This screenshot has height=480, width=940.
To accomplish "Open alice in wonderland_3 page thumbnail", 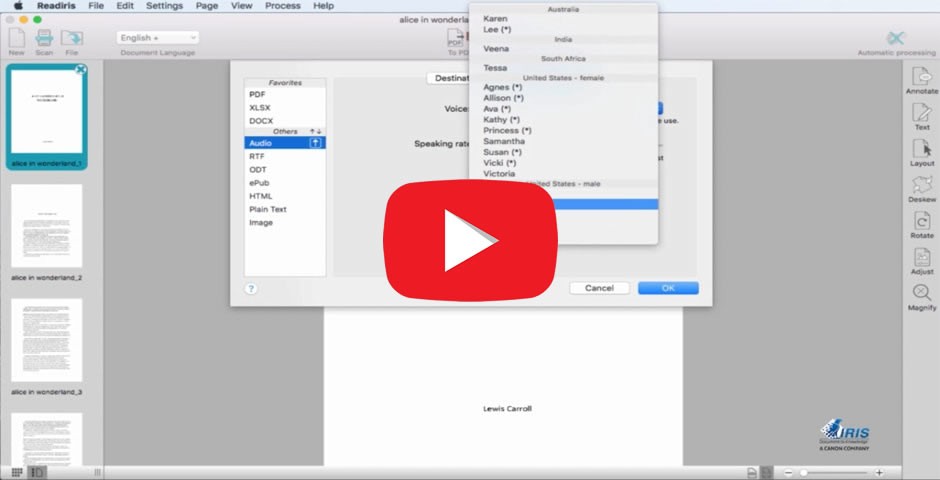I will tap(47, 340).
